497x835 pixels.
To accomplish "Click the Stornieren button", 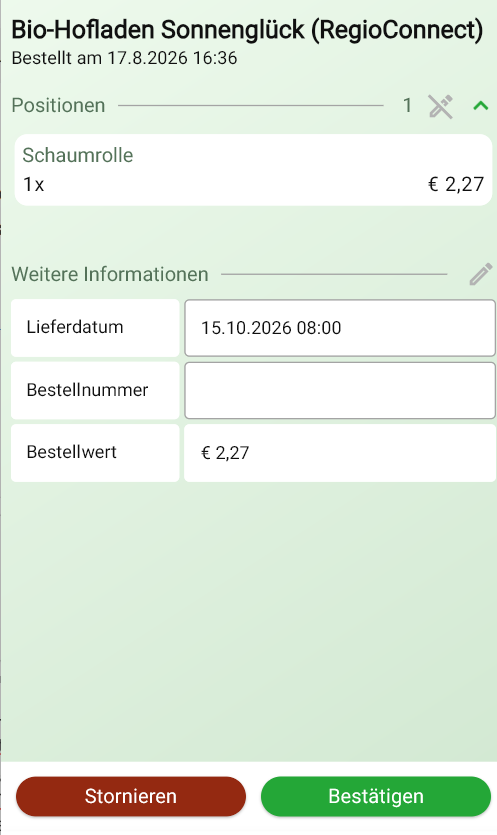I will pos(131,797).
